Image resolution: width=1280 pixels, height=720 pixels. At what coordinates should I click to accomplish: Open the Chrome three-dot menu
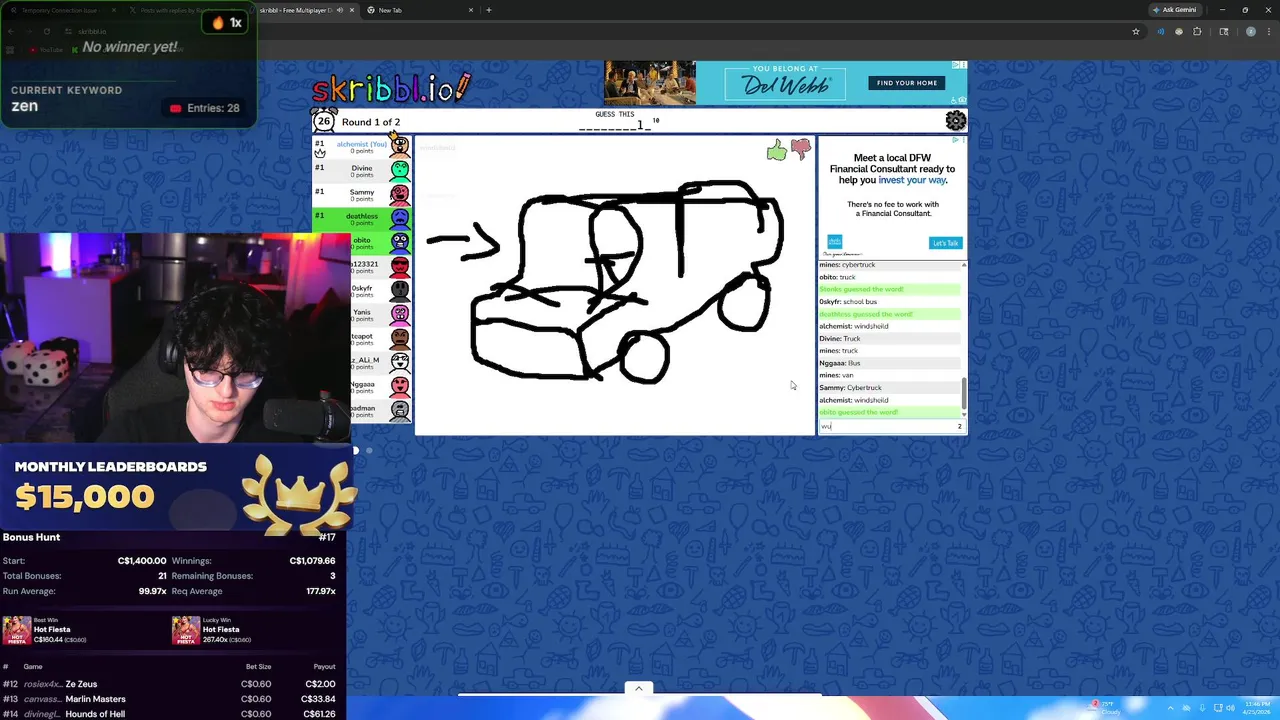click(x=1268, y=31)
